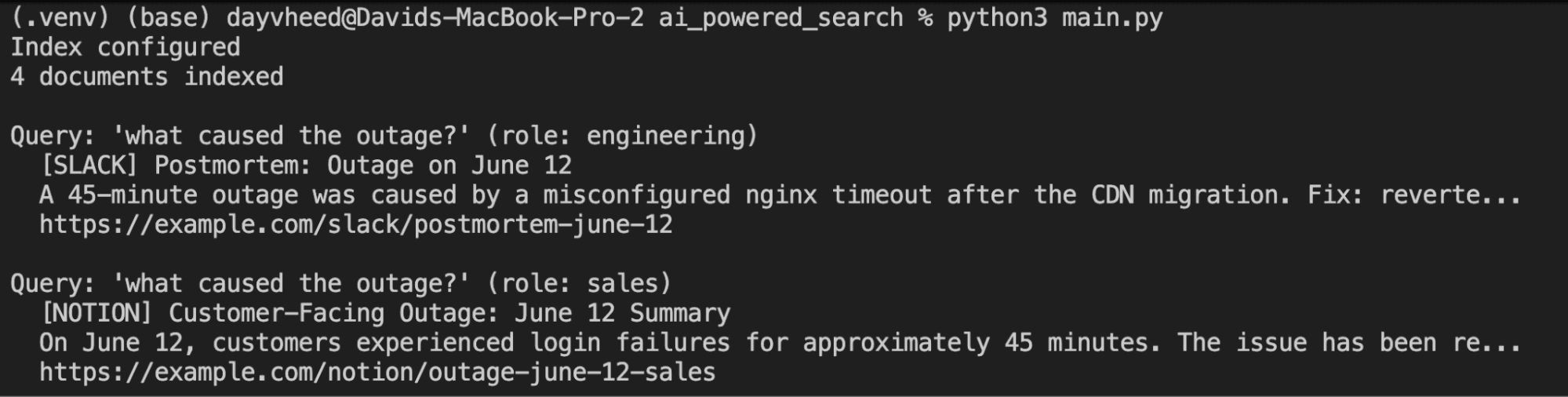The height and width of the screenshot is (397, 1568).
Task: Click the "4 documents indexed" line
Action: pos(147,77)
